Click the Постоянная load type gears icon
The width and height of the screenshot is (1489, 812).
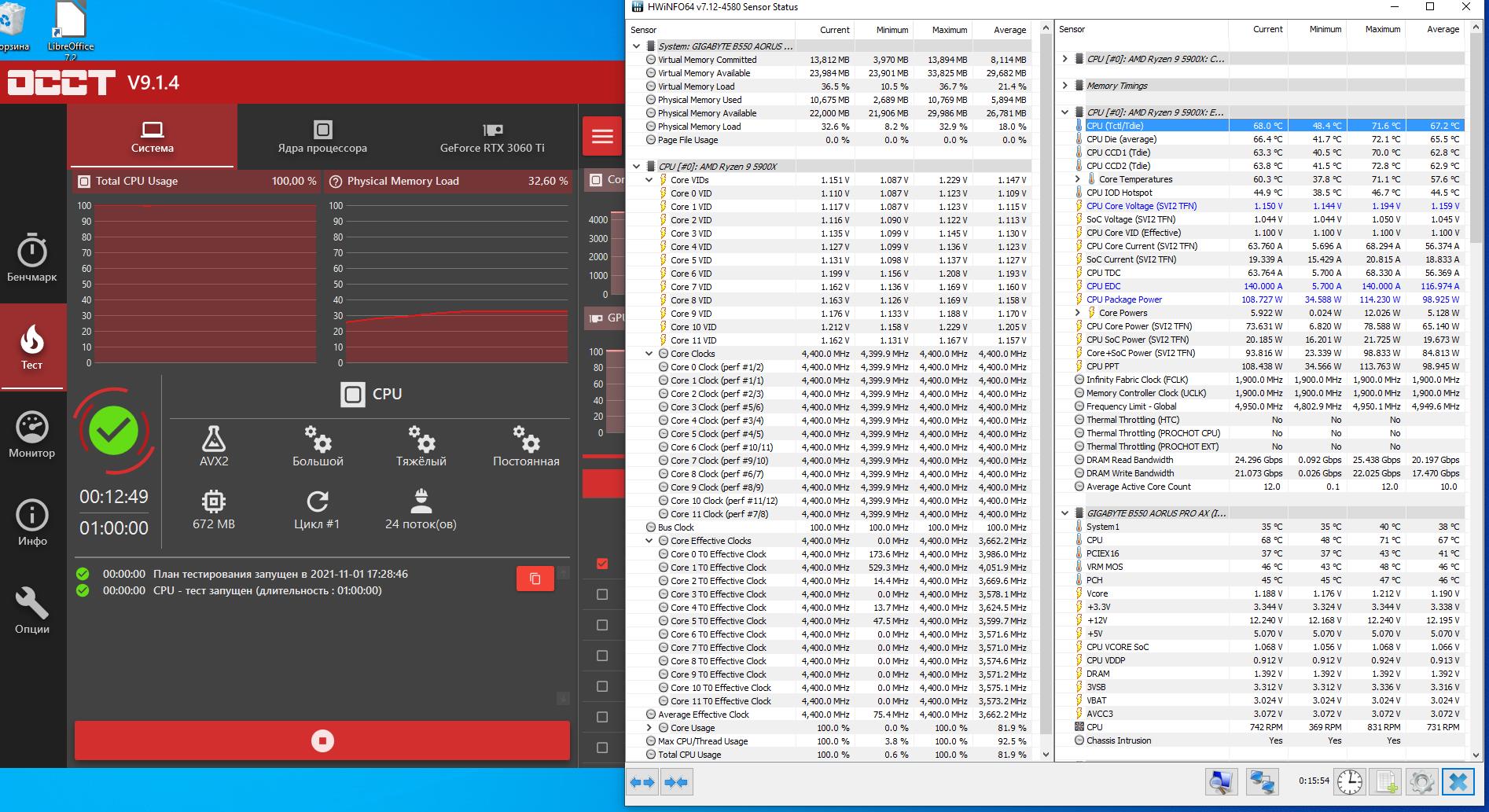526,439
